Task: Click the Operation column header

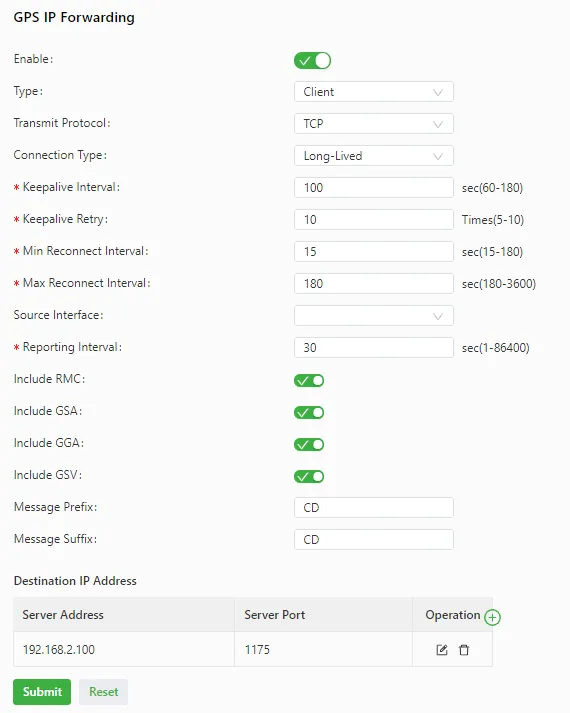Action: tap(453, 615)
